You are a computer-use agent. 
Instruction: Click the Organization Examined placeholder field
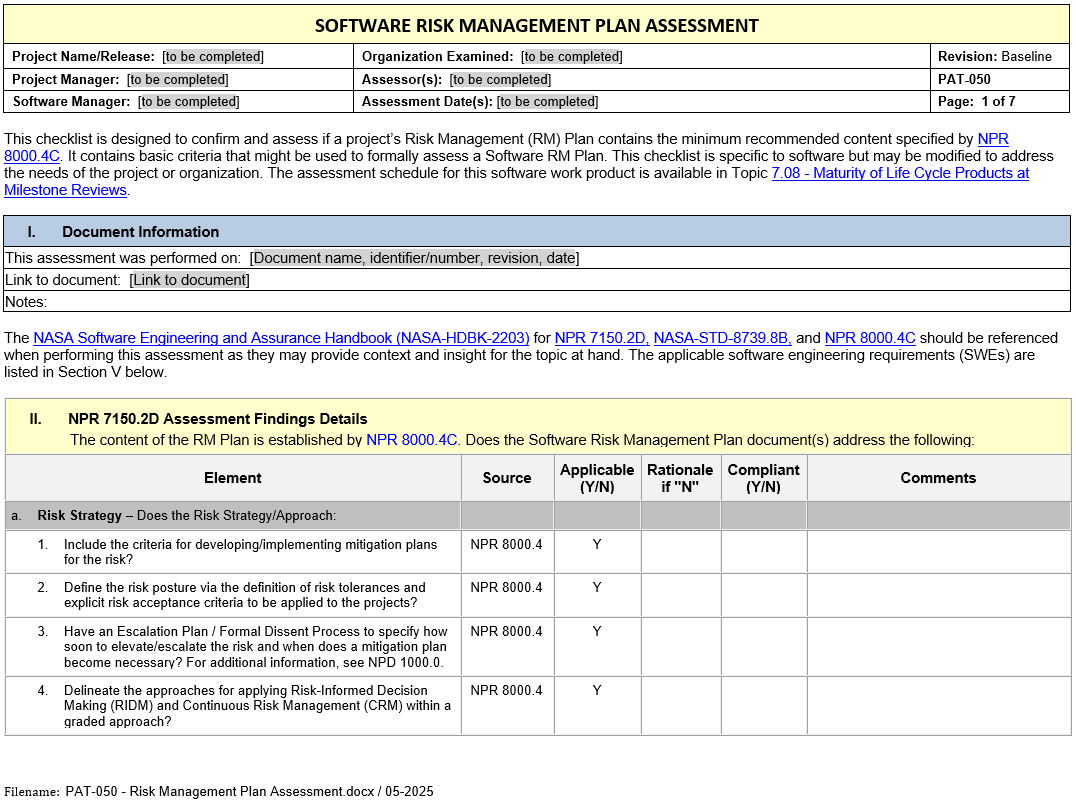[572, 57]
